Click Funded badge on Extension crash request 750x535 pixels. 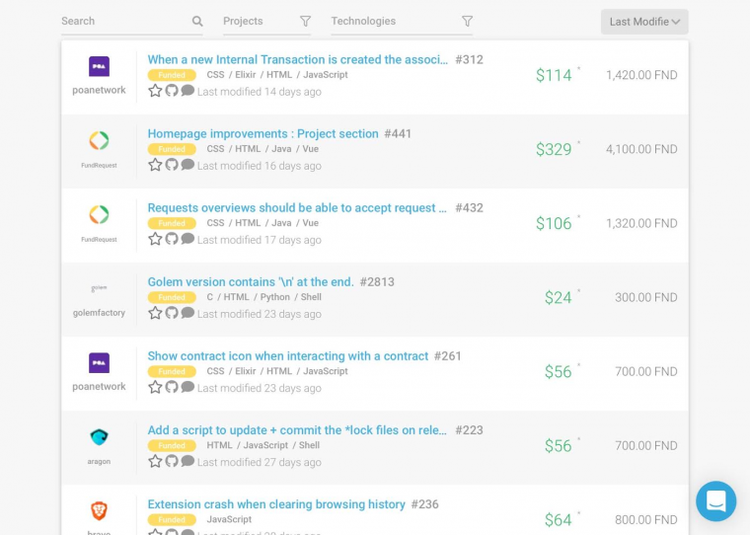pyautogui.click(x=171, y=519)
